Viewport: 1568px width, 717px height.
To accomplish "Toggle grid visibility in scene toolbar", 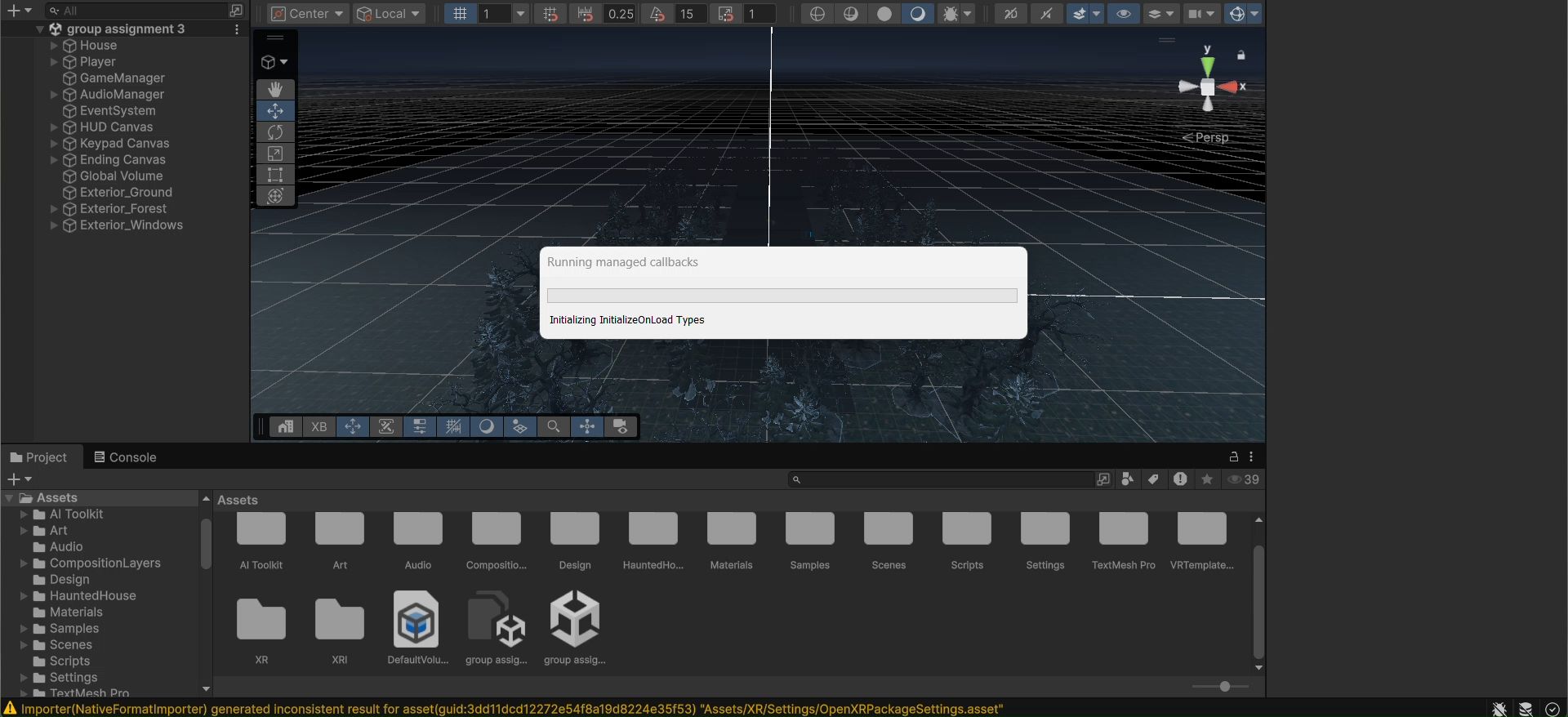I will pos(461,14).
